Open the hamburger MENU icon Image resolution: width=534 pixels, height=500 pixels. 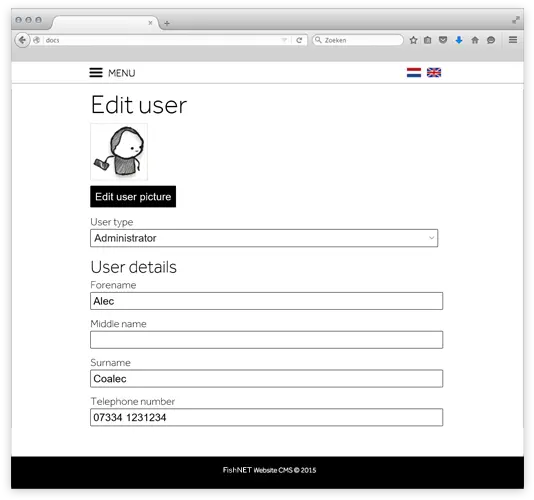click(96, 73)
